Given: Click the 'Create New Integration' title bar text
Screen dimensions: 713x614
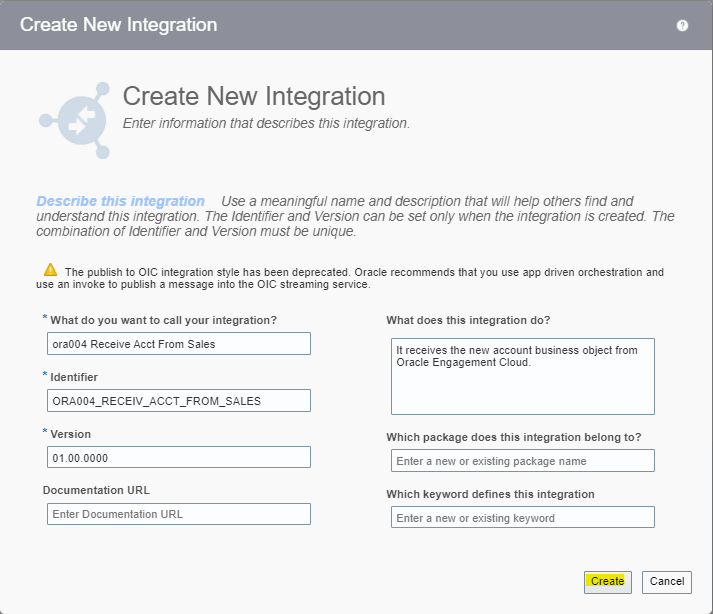Looking at the screenshot, I should [x=118, y=25].
